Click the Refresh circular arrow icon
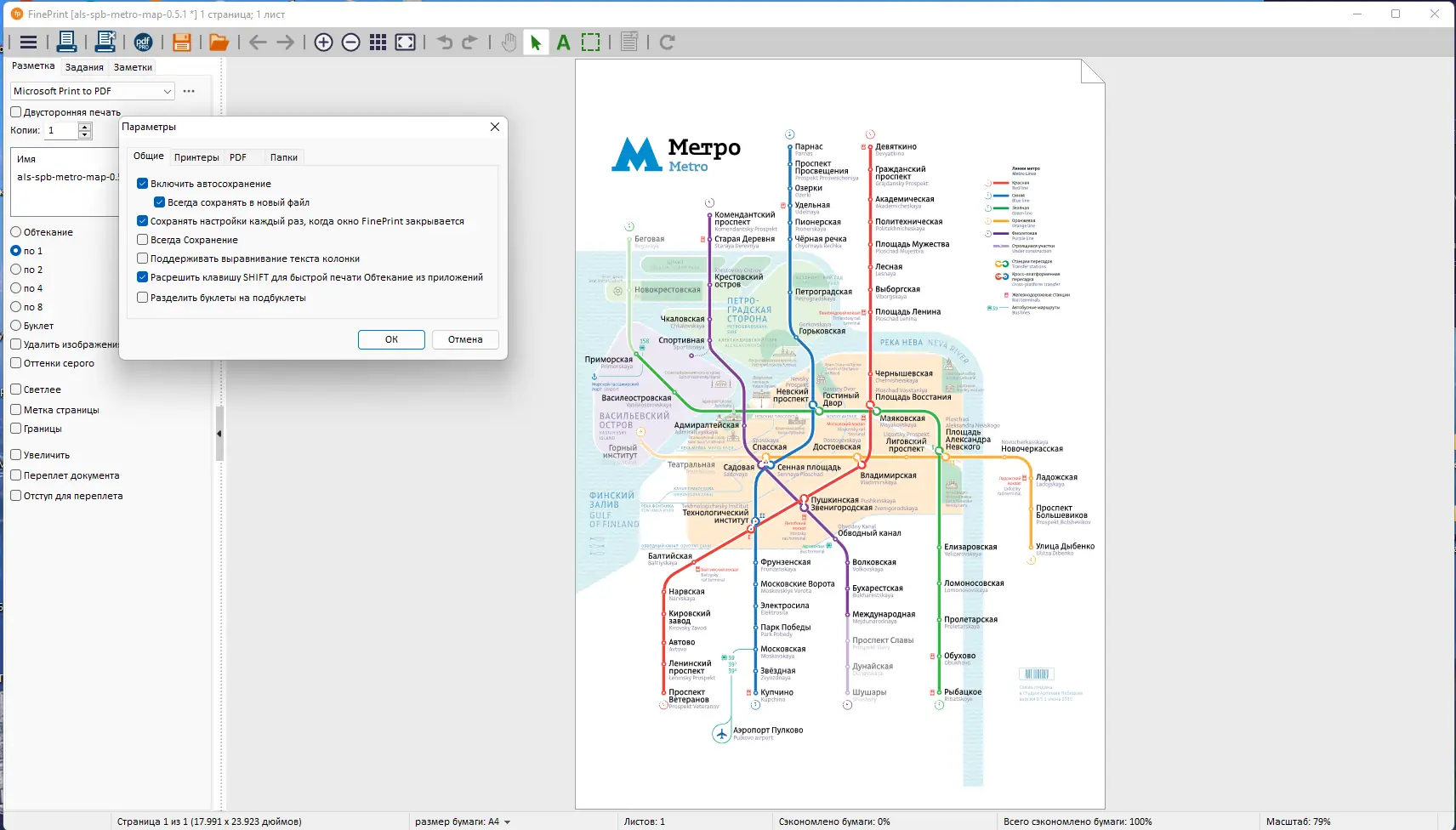1456x830 pixels. [668, 43]
